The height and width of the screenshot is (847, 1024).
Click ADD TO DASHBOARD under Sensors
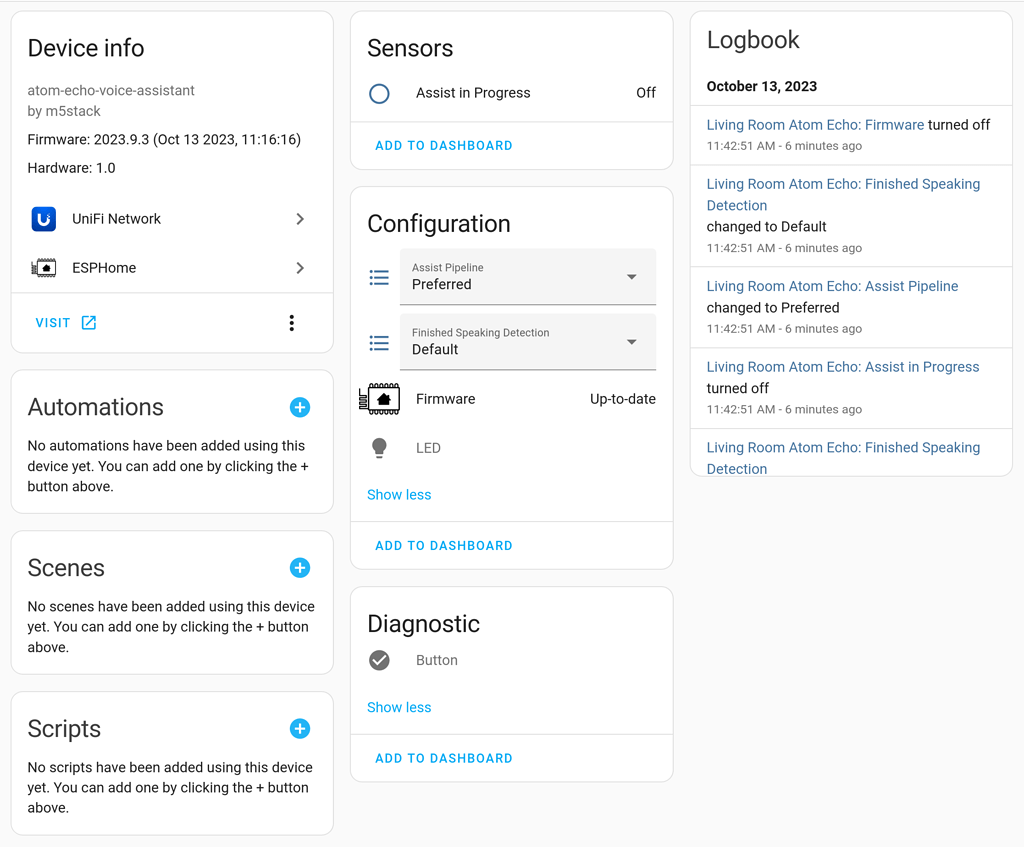[x=443, y=145]
